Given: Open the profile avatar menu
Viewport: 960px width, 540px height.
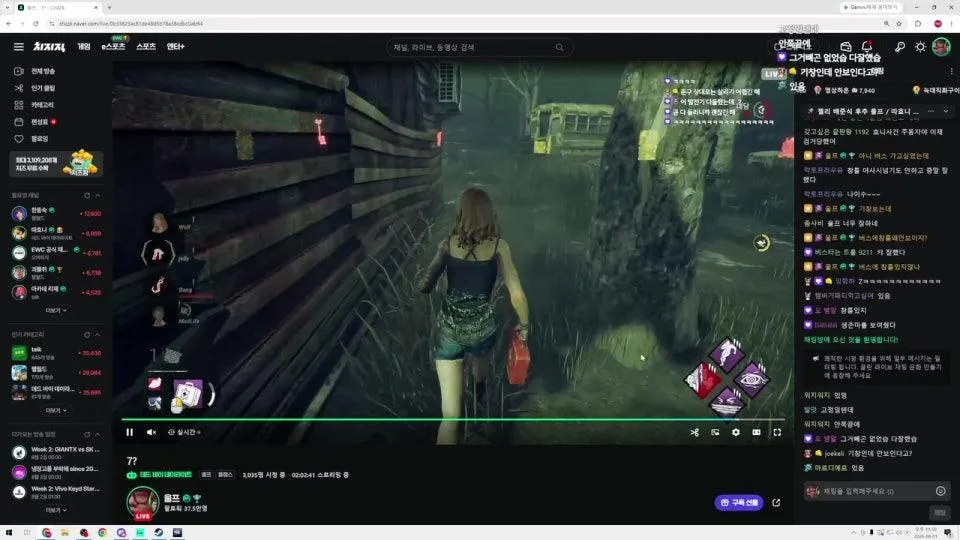Looking at the screenshot, I should click(x=941, y=47).
